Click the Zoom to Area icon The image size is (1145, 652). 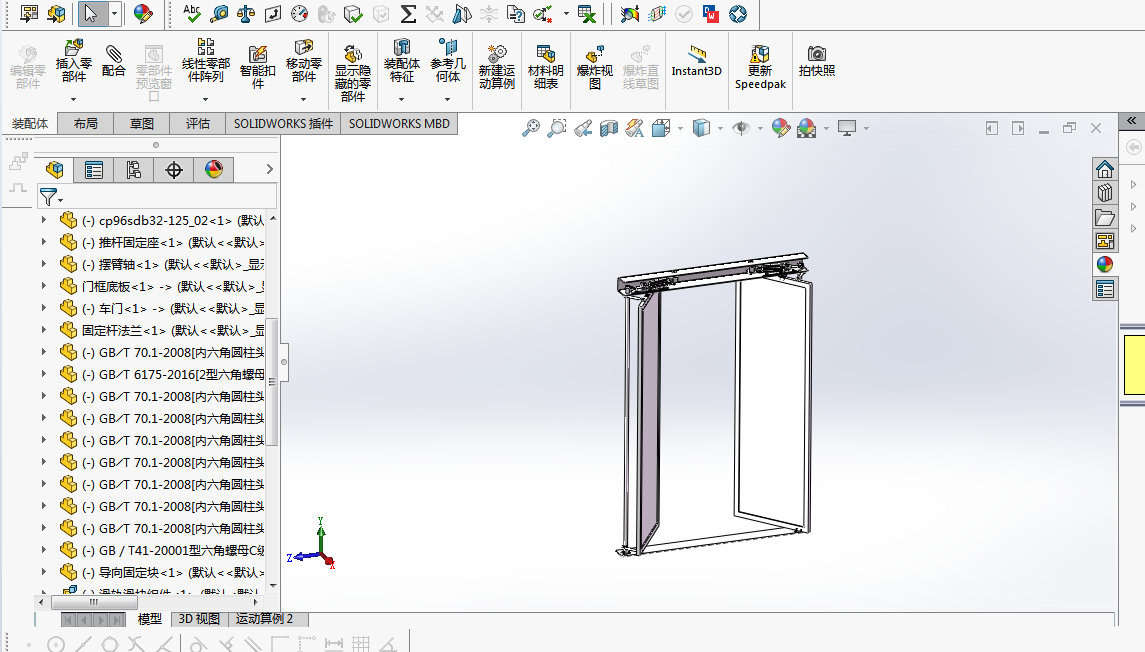click(x=556, y=129)
